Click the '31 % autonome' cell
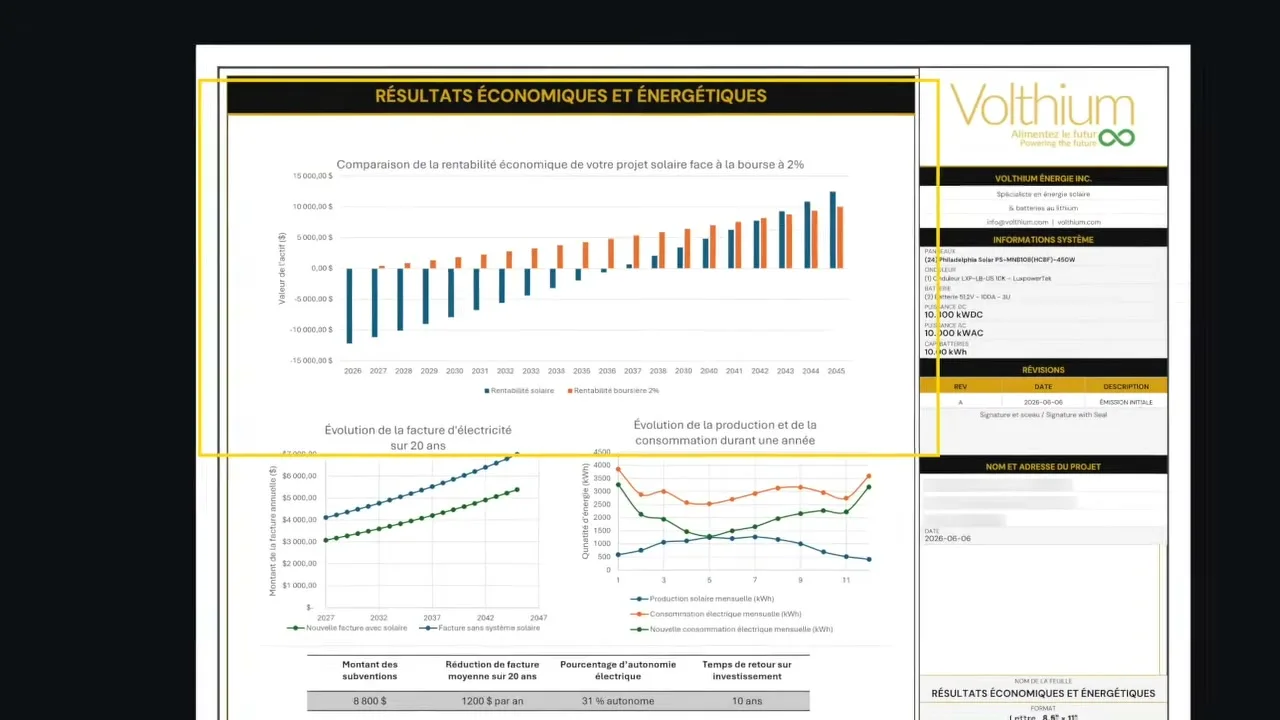Viewport: 1280px width, 720px height. point(618,701)
